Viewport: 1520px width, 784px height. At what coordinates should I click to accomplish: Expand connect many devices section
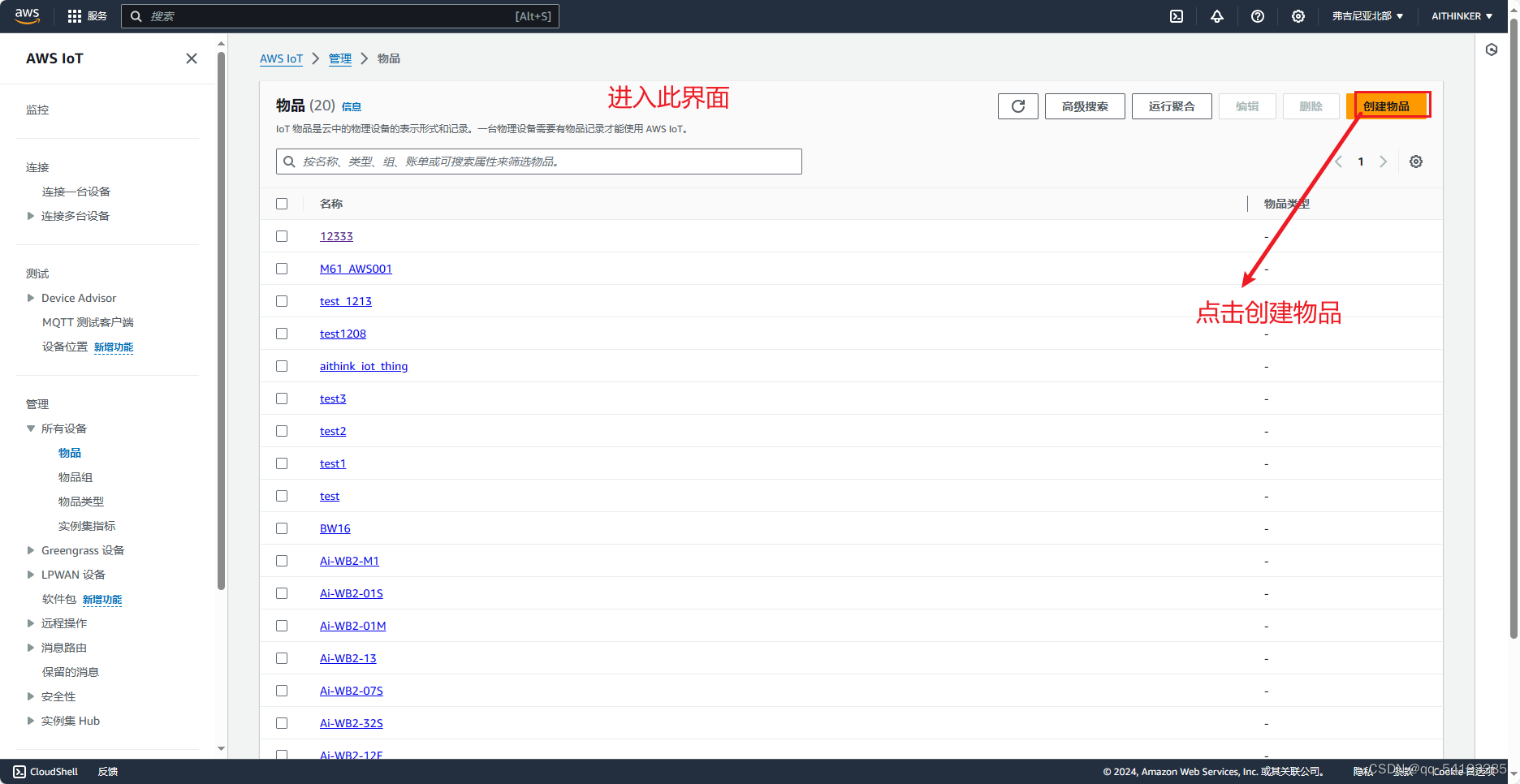click(31, 216)
